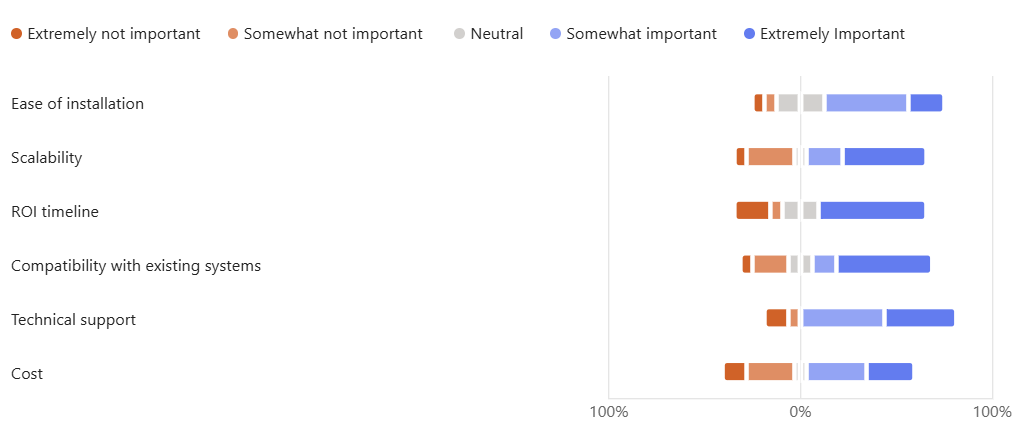Click Compatibility with existing systems label

click(136, 265)
